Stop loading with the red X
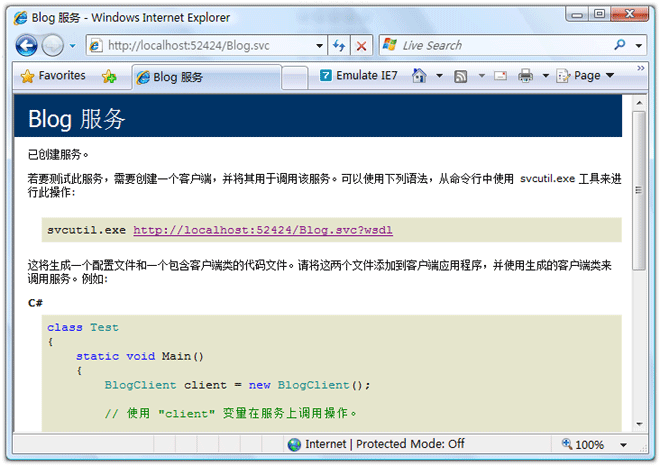This screenshot has height=465, width=660. 361,45
